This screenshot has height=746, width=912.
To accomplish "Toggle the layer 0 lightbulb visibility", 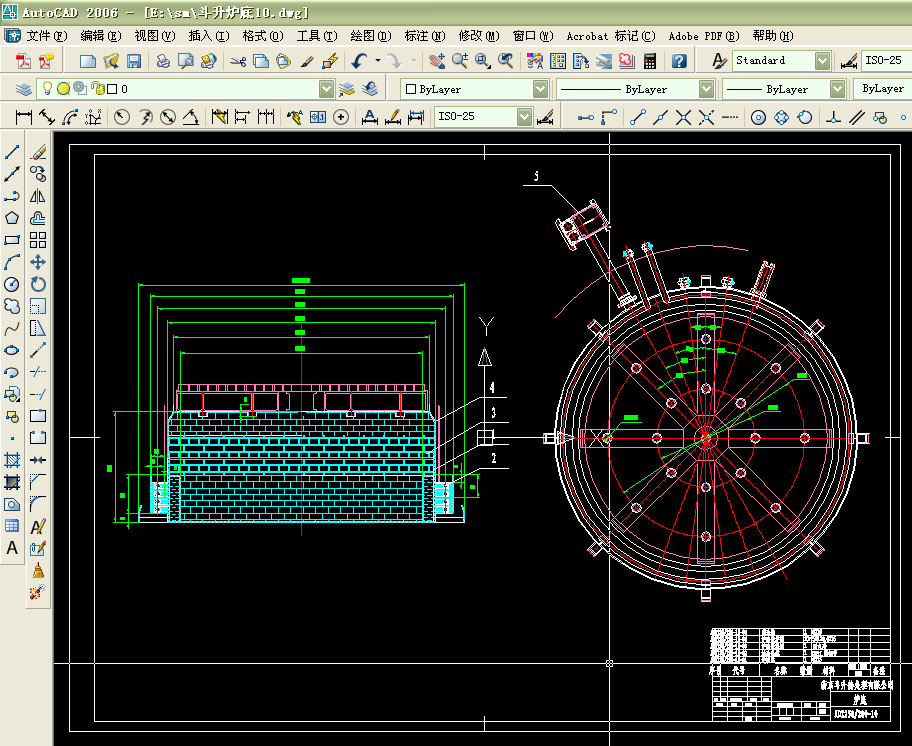I will (x=47, y=88).
